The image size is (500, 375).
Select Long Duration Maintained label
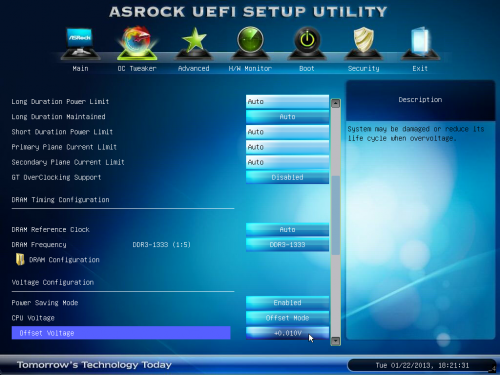[59, 117]
